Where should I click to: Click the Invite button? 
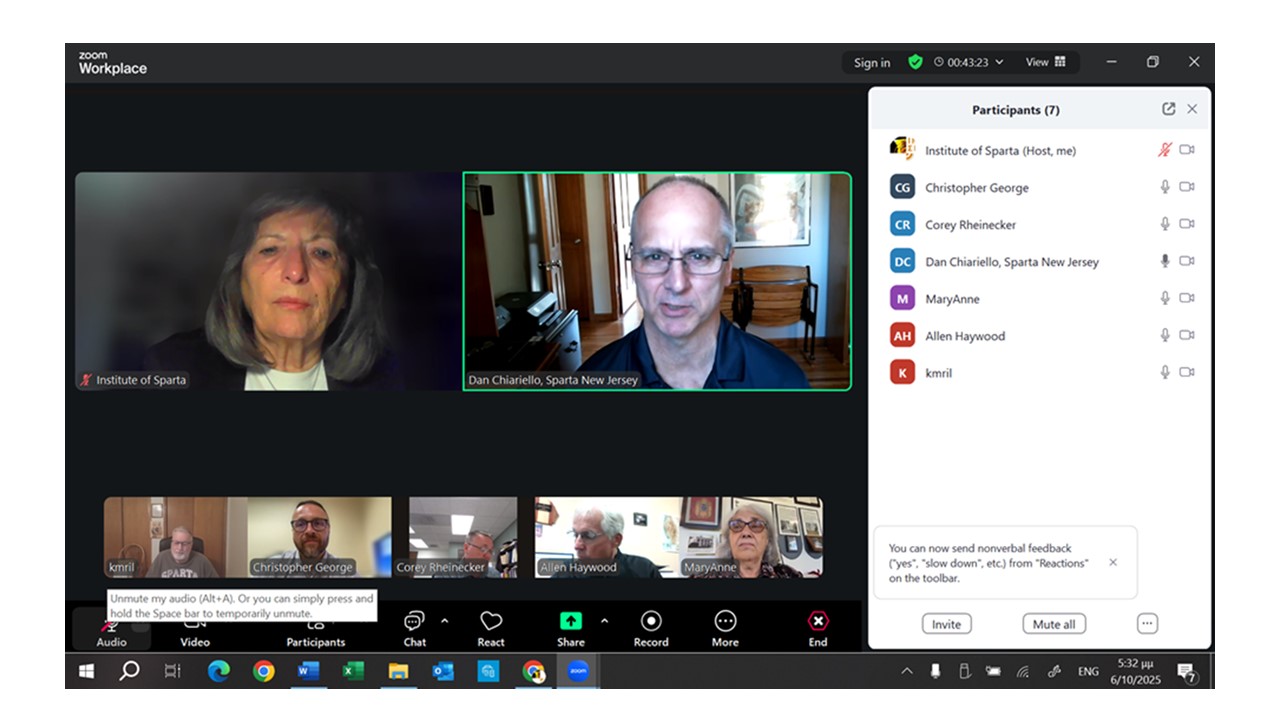pos(946,624)
